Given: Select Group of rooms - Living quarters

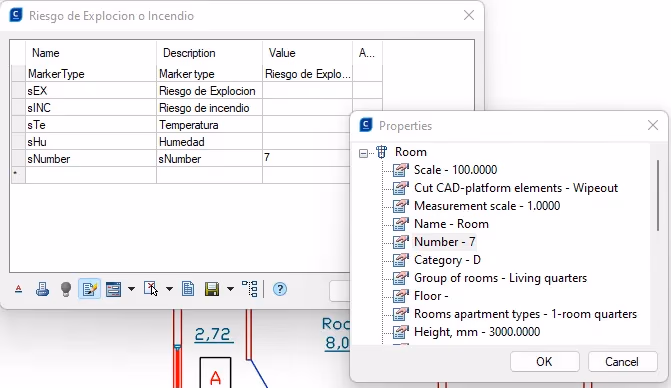Looking at the screenshot, I should point(500,278).
